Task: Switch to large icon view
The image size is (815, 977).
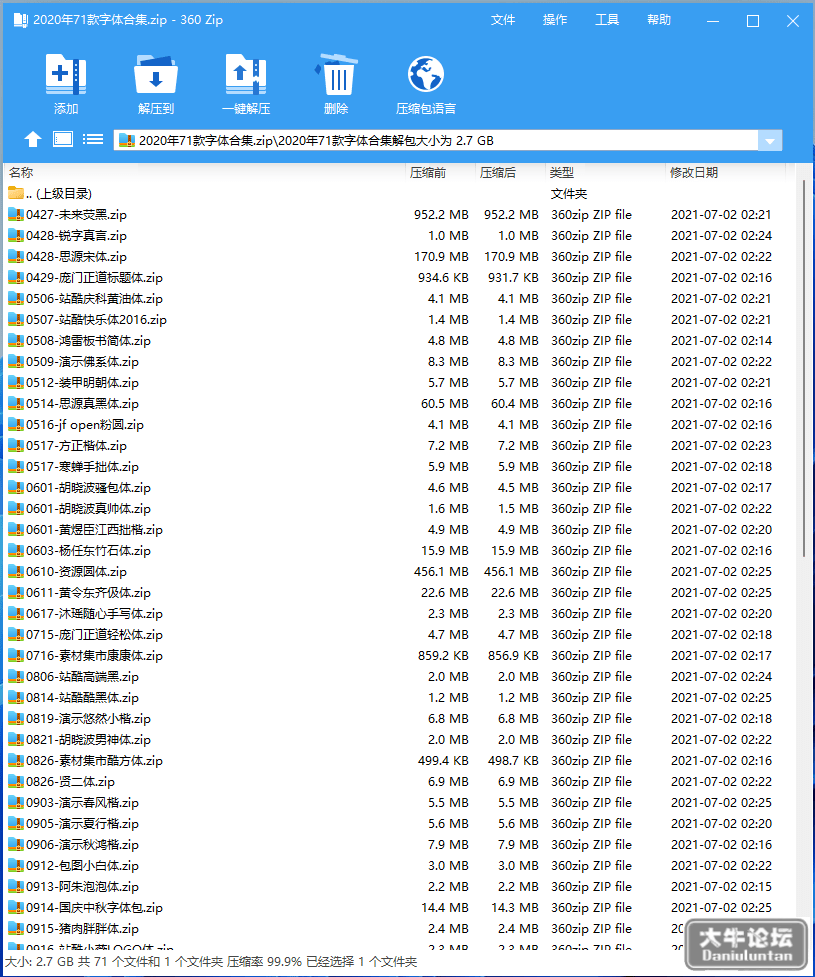Action: tap(62, 138)
